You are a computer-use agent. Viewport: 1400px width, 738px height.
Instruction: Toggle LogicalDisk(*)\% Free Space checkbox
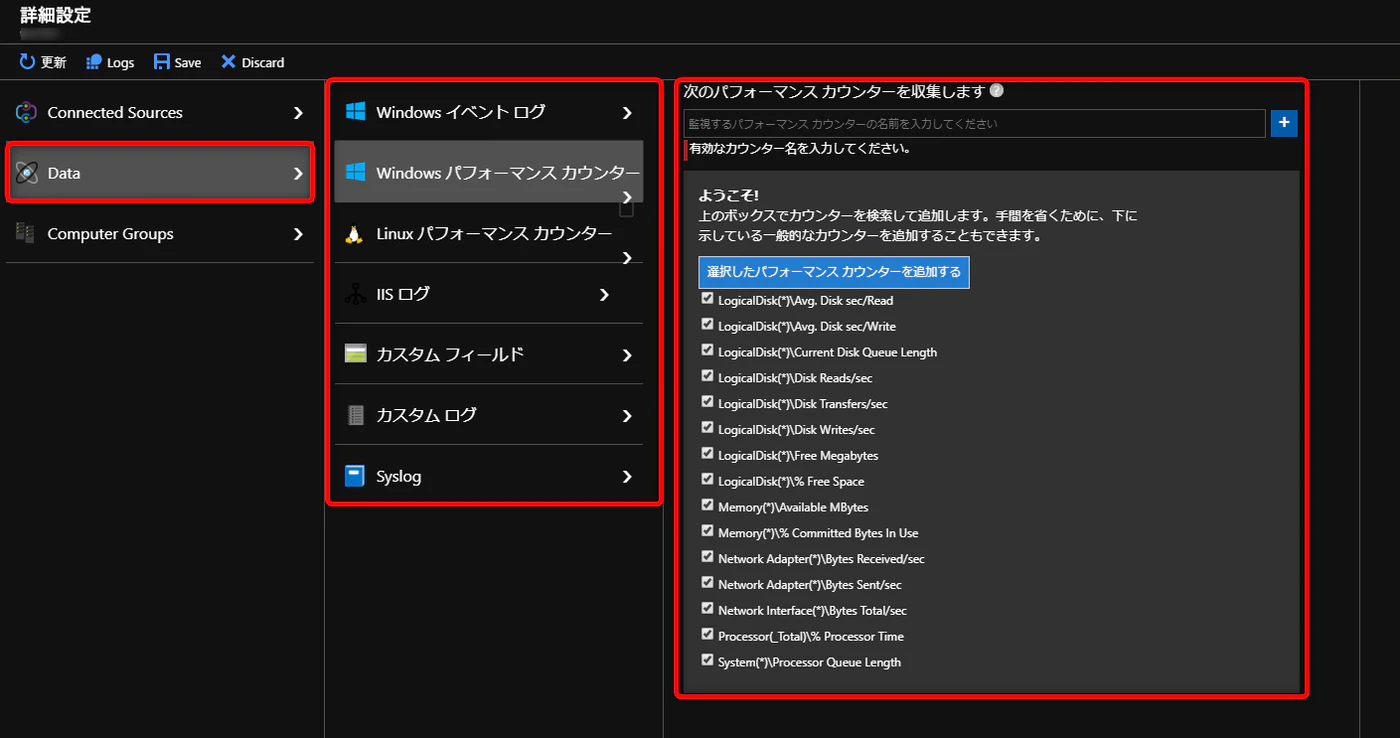click(708, 480)
